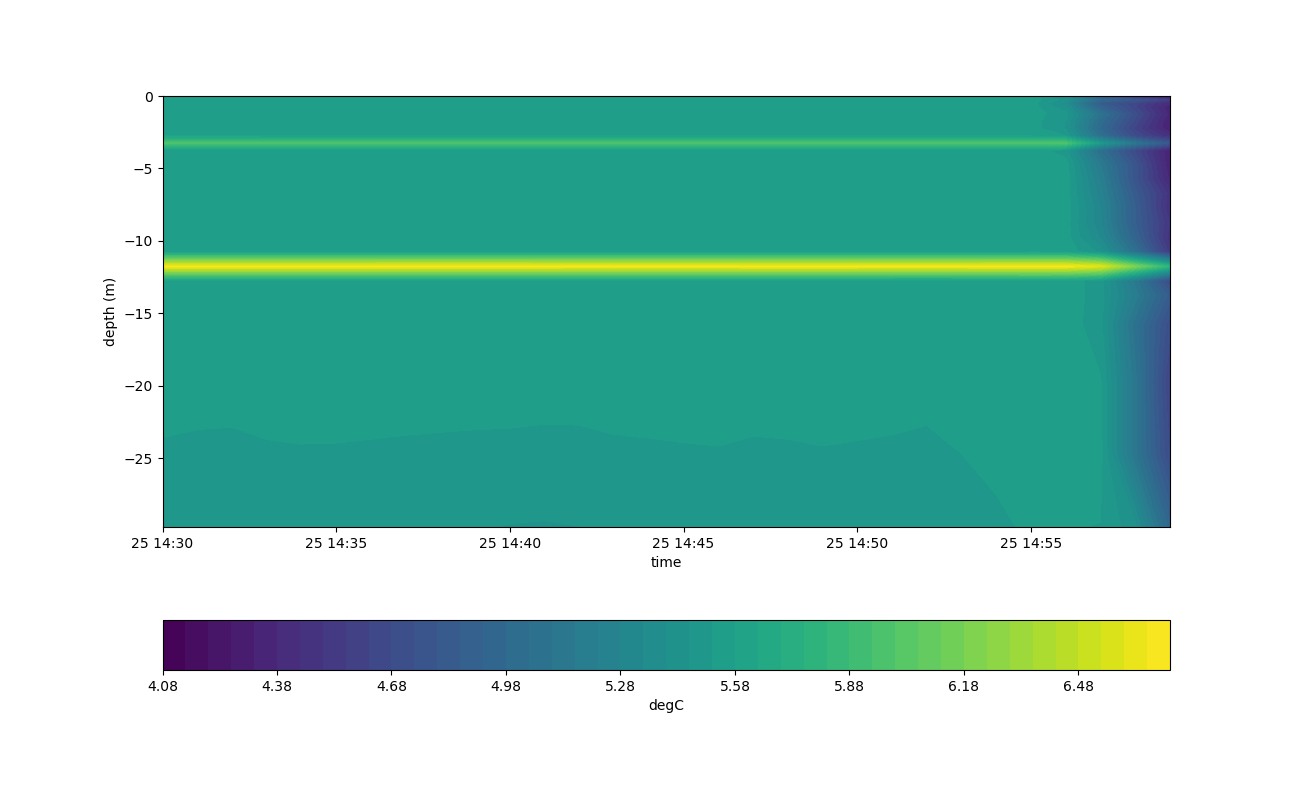This screenshot has height=800, width=1300.
Task: Click the bright yellow band near -12 m
Action: point(600,267)
